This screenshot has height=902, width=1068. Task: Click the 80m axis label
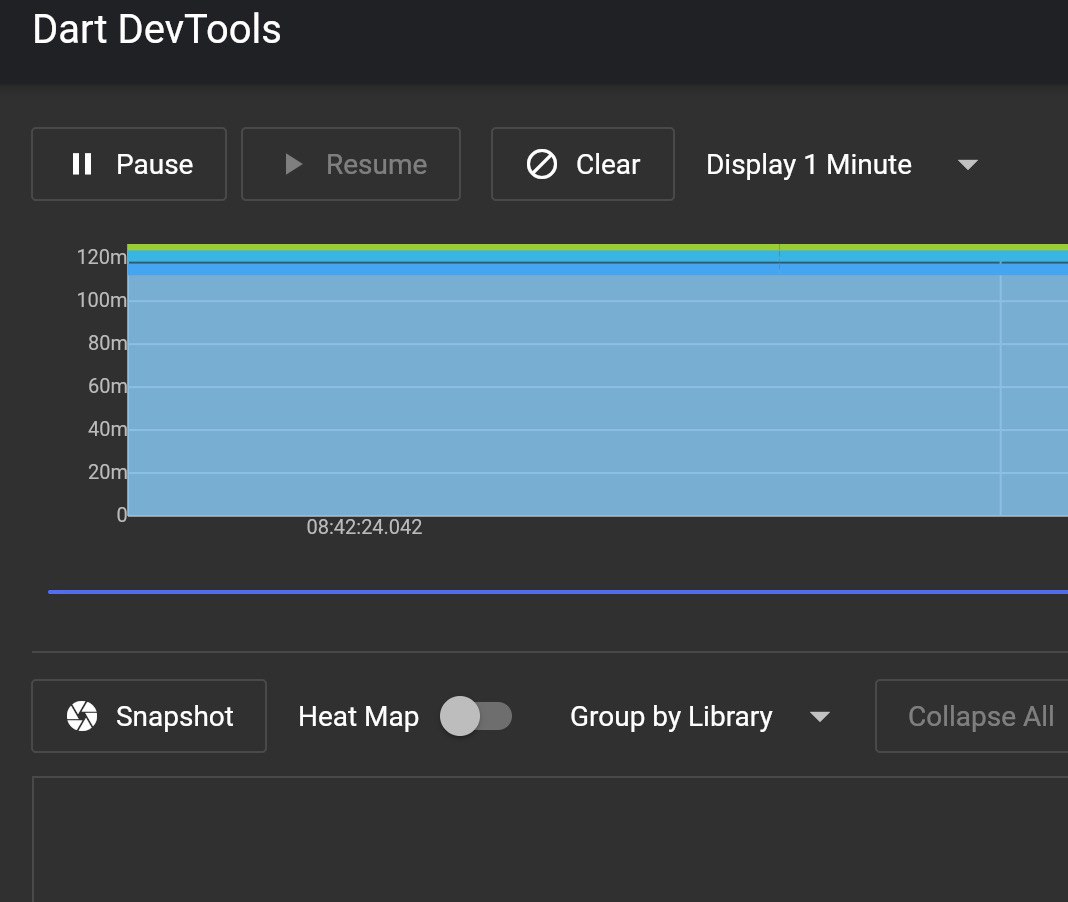click(x=107, y=343)
